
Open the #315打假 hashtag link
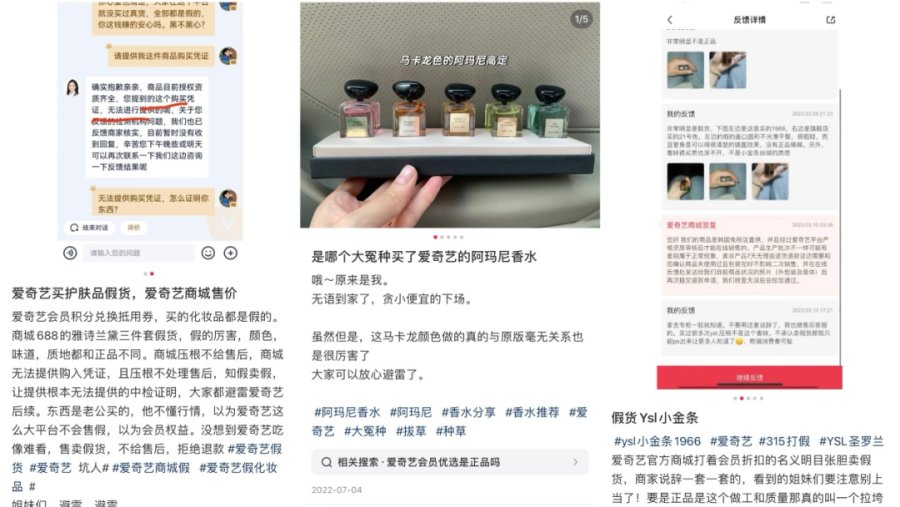click(x=784, y=441)
